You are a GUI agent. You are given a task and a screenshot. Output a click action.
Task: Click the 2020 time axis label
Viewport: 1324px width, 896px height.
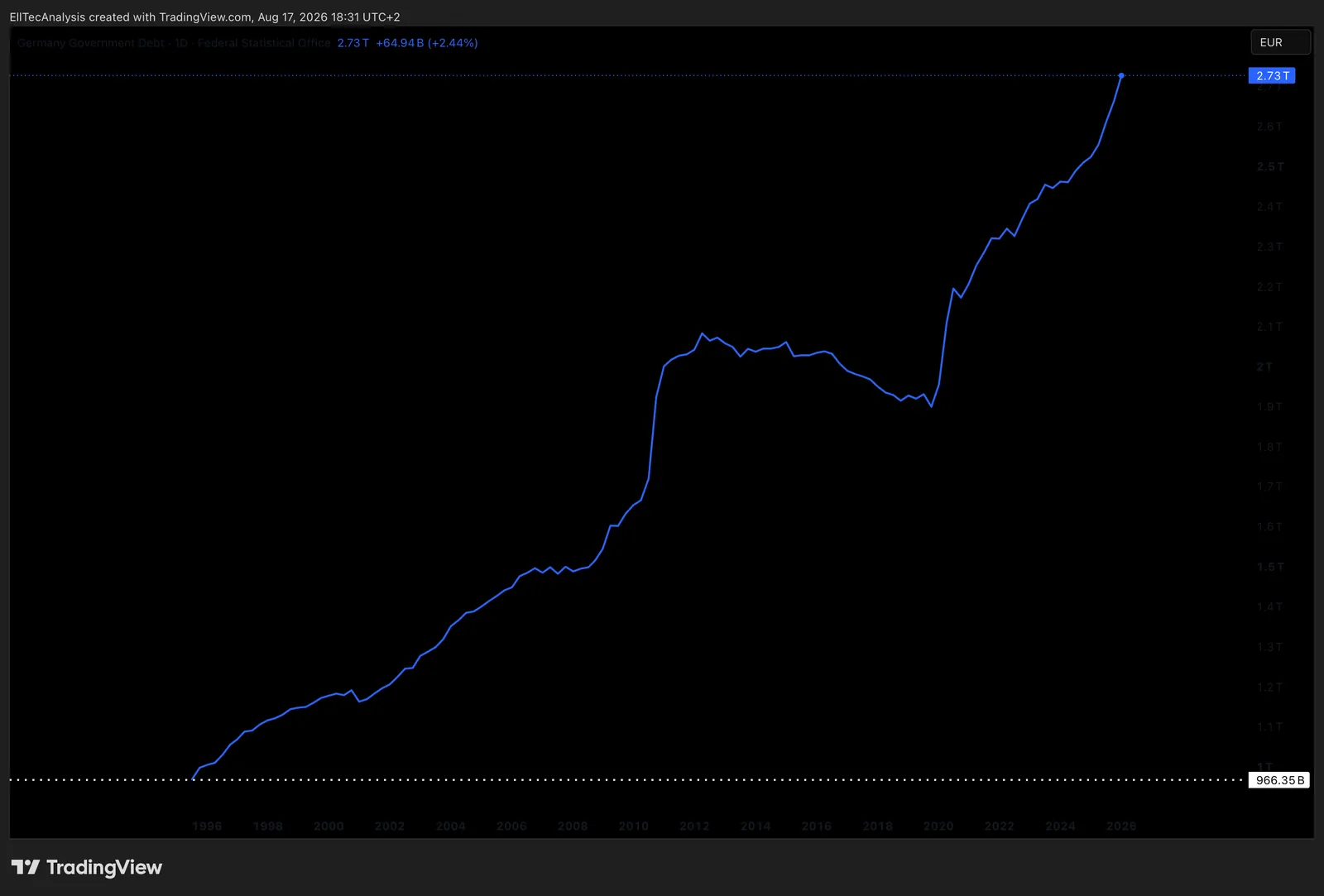tap(938, 826)
